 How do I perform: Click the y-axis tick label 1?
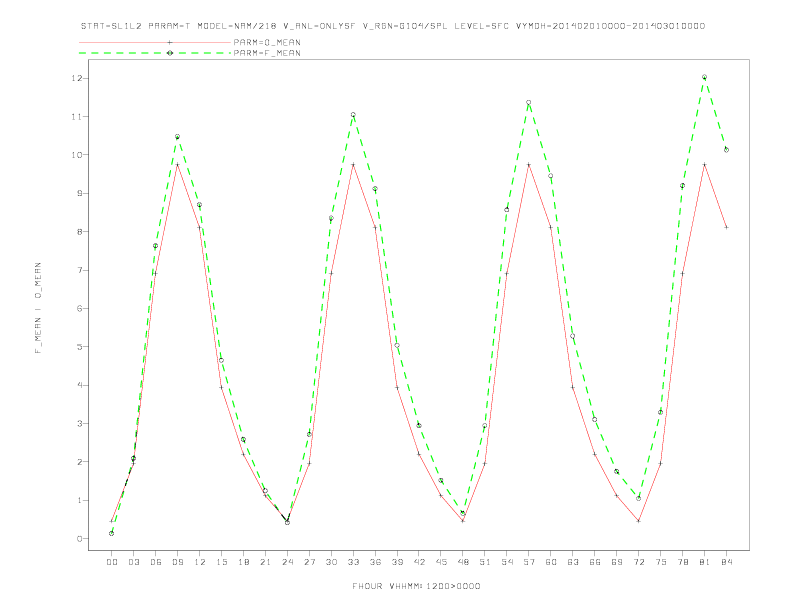point(79,500)
